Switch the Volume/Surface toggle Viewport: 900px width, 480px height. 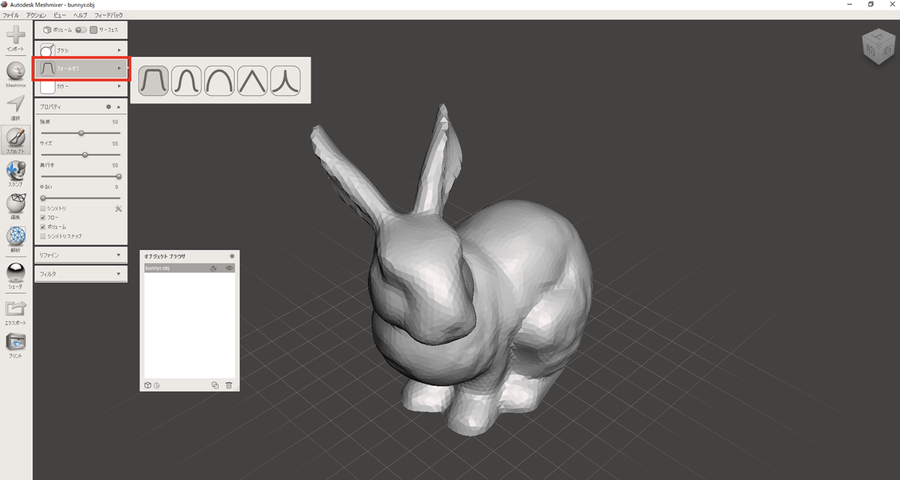tap(81, 30)
